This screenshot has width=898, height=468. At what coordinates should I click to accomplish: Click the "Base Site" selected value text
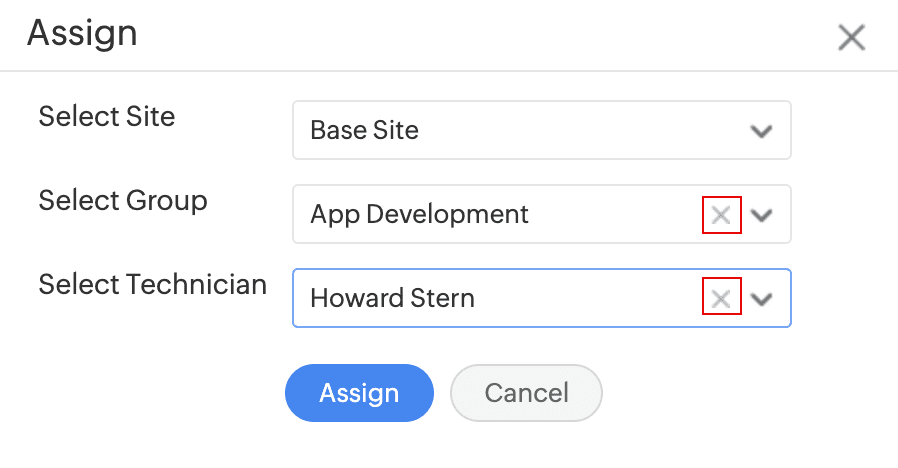[x=365, y=130]
